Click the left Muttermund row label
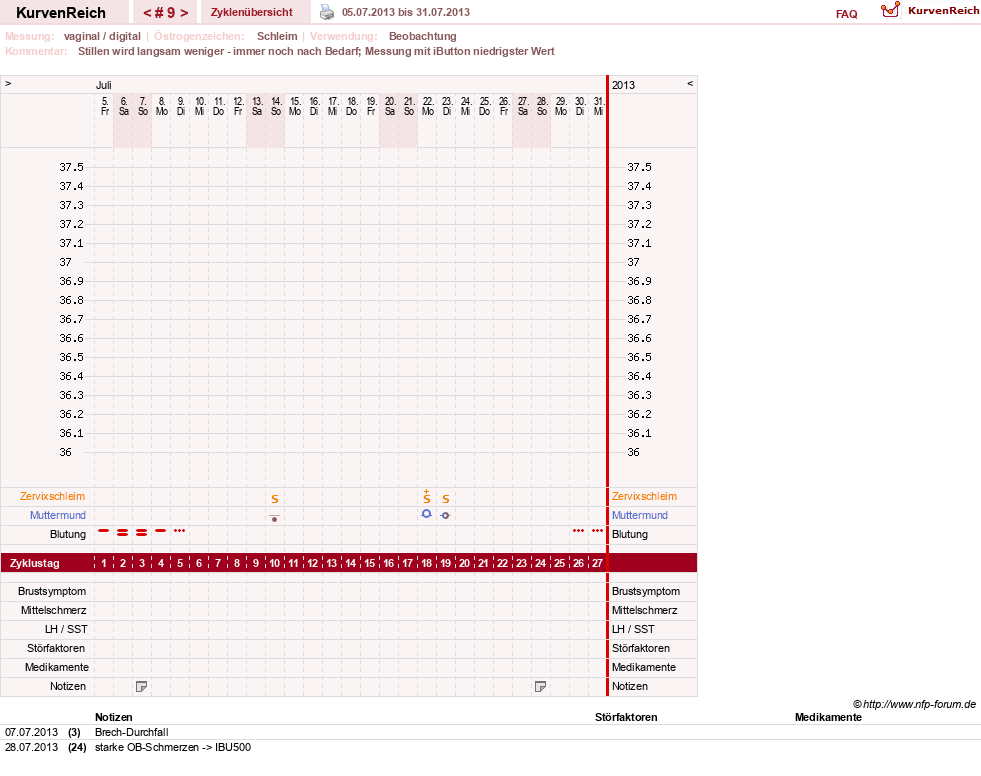The height and width of the screenshot is (776, 981). [58, 515]
